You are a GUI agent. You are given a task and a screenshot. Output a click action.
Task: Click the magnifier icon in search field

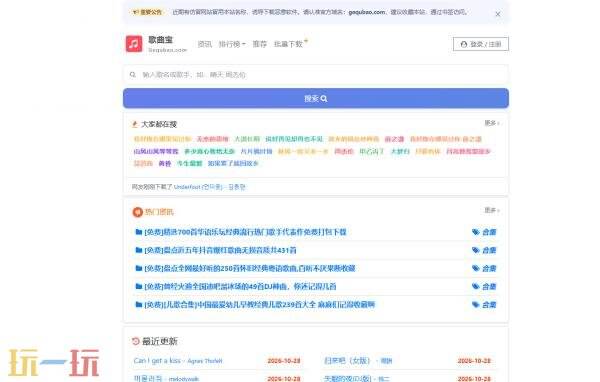click(x=133, y=75)
